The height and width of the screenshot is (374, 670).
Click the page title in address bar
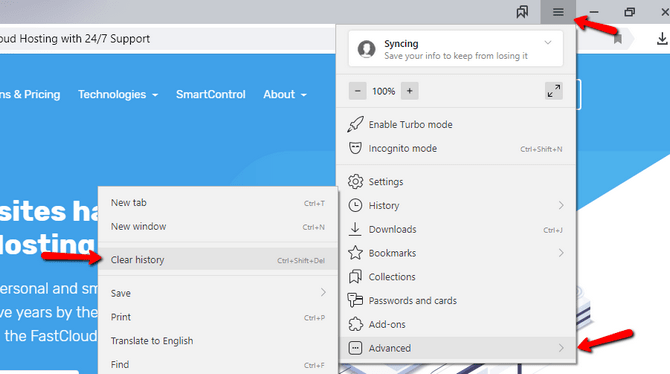tap(75, 39)
